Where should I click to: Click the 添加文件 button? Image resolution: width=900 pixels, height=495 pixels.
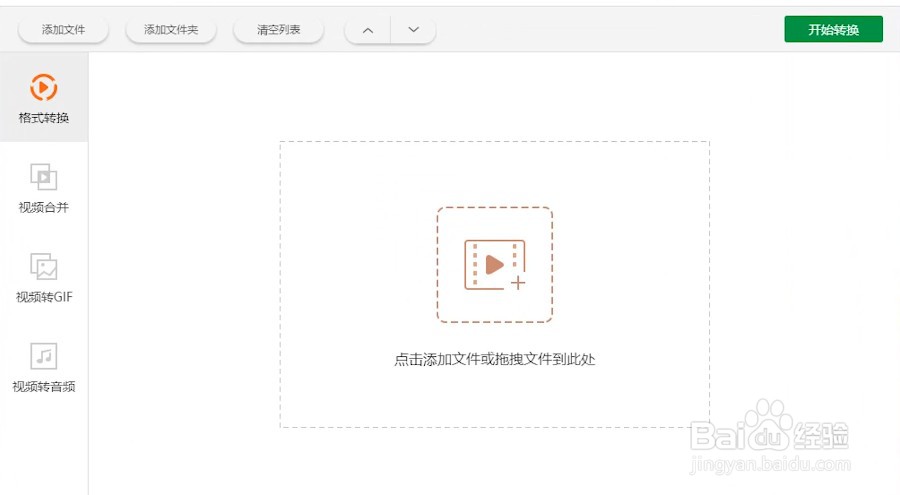coord(63,30)
